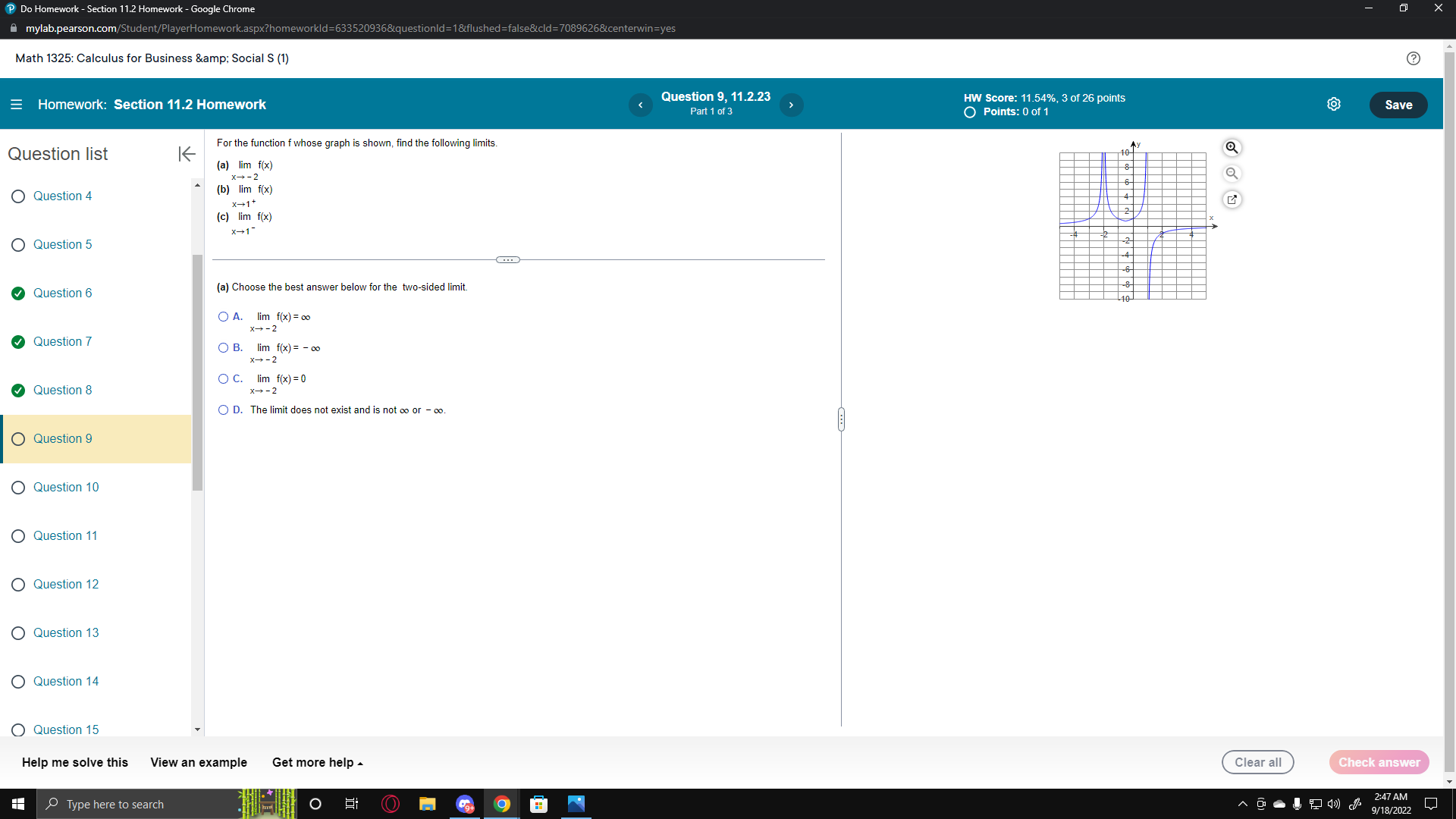Collapse the Question list panel

(x=186, y=154)
